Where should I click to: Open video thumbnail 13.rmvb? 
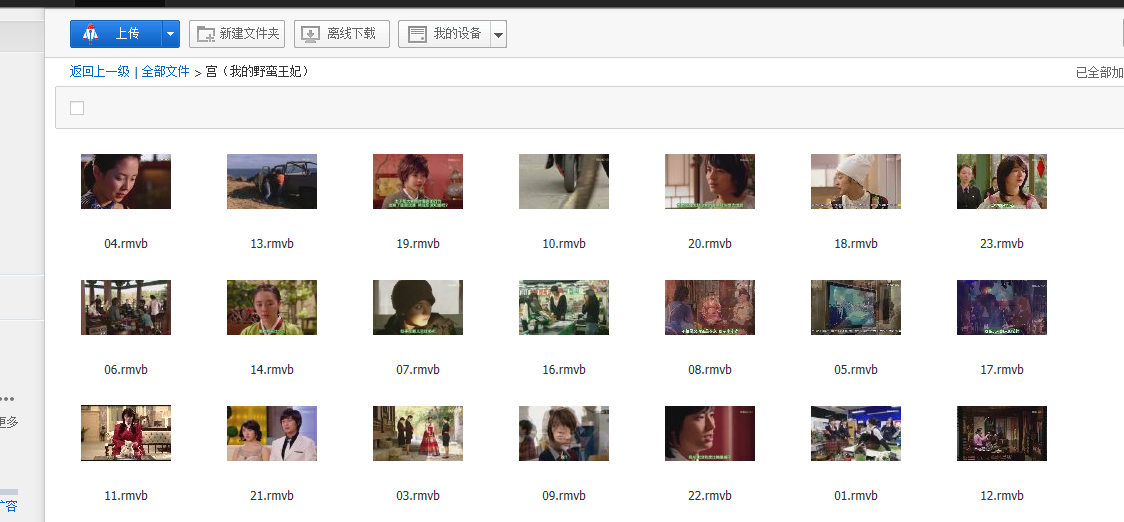coord(272,181)
